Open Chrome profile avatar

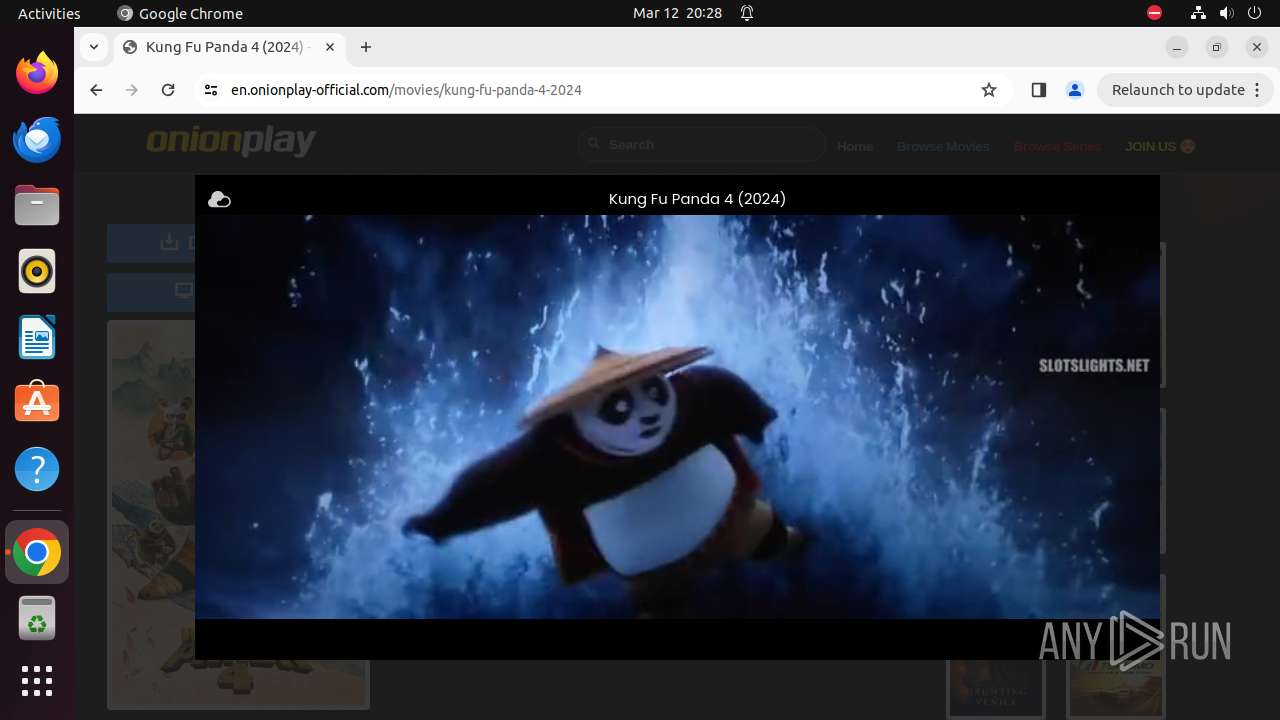click(1075, 90)
